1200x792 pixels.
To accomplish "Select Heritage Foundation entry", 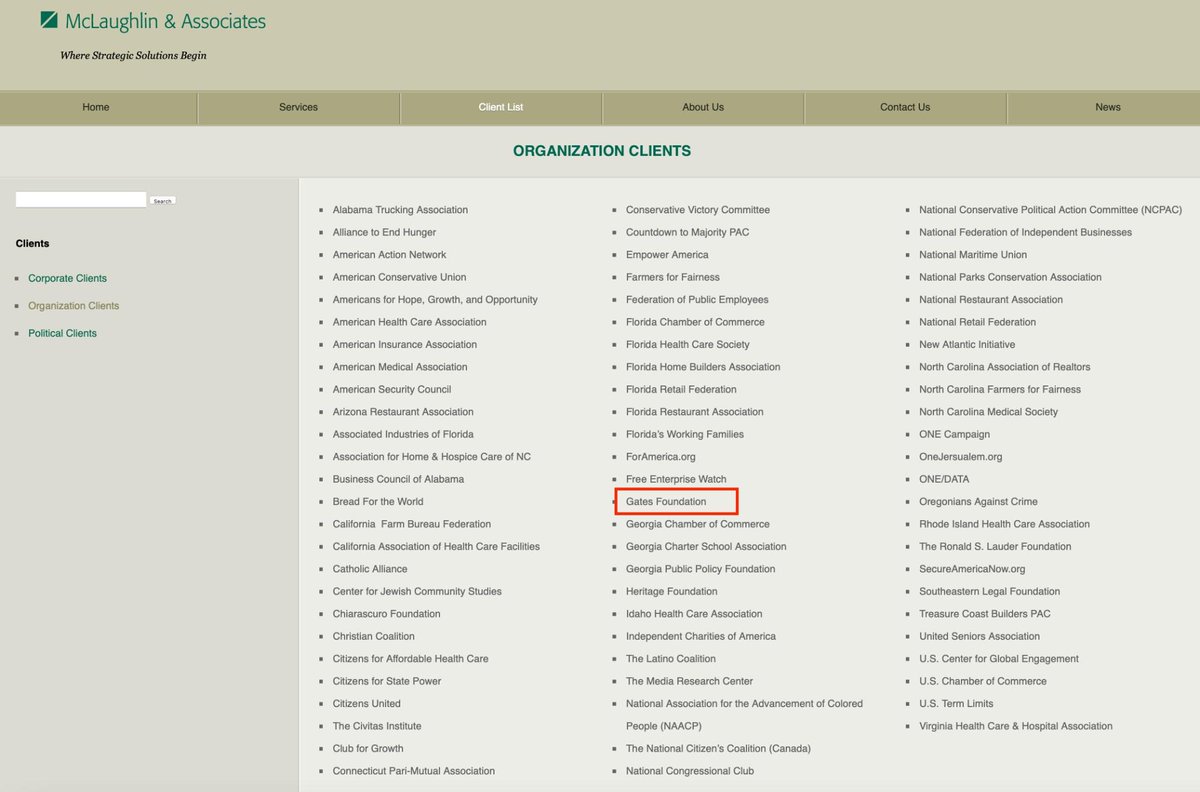I will click(672, 591).
